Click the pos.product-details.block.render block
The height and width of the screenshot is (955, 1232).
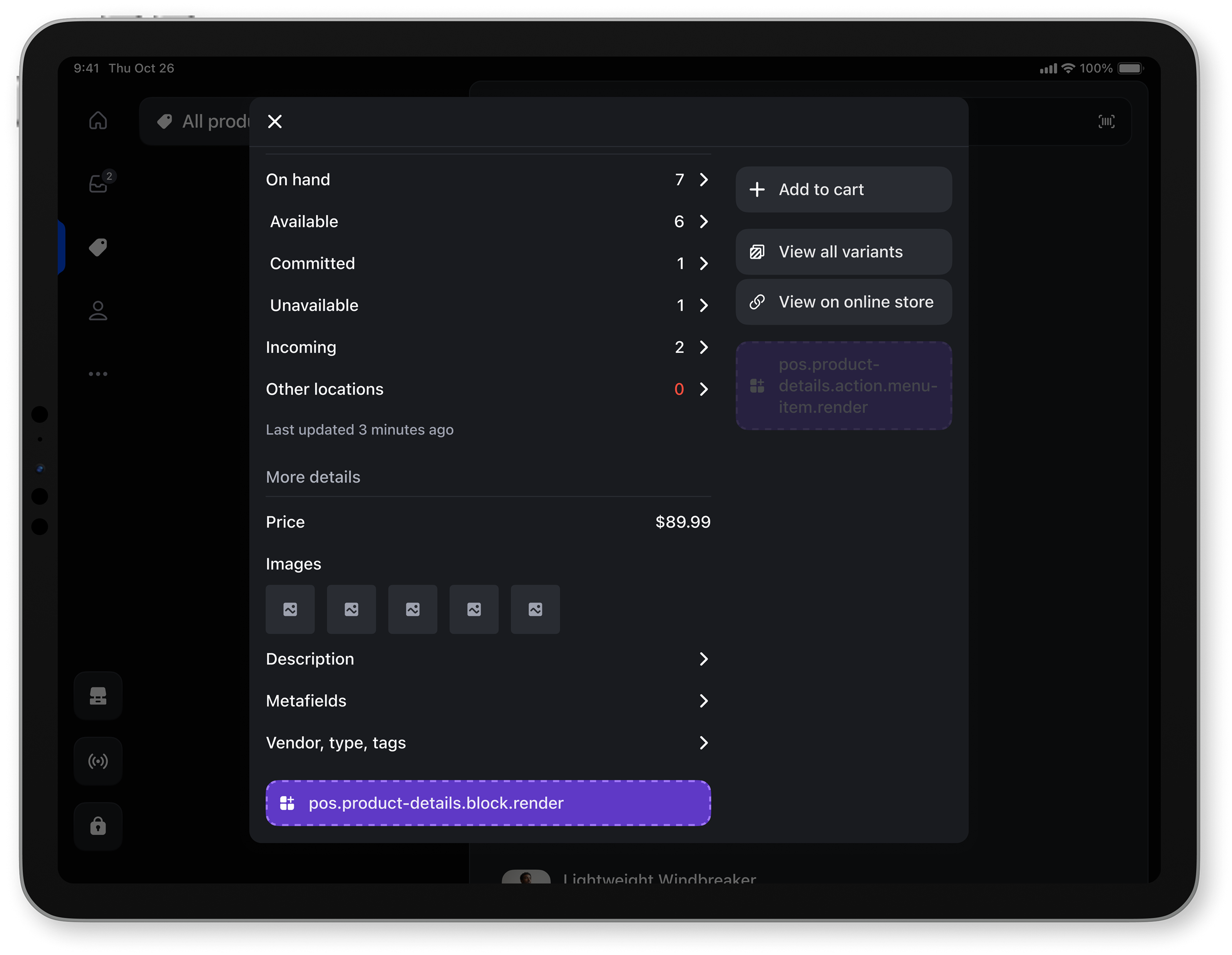(x=488, y=803)
